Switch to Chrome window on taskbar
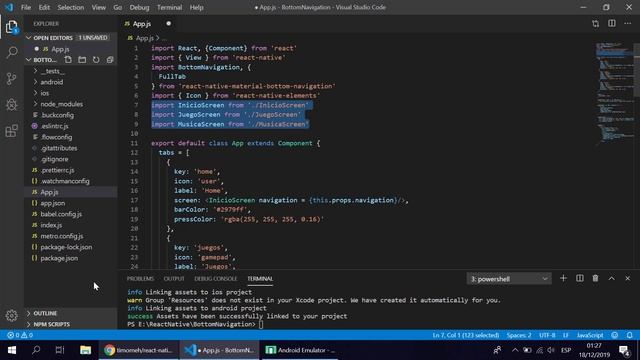The height and width of the screenshot is (360, 640). pyautogui.click(x=139, y=350)
